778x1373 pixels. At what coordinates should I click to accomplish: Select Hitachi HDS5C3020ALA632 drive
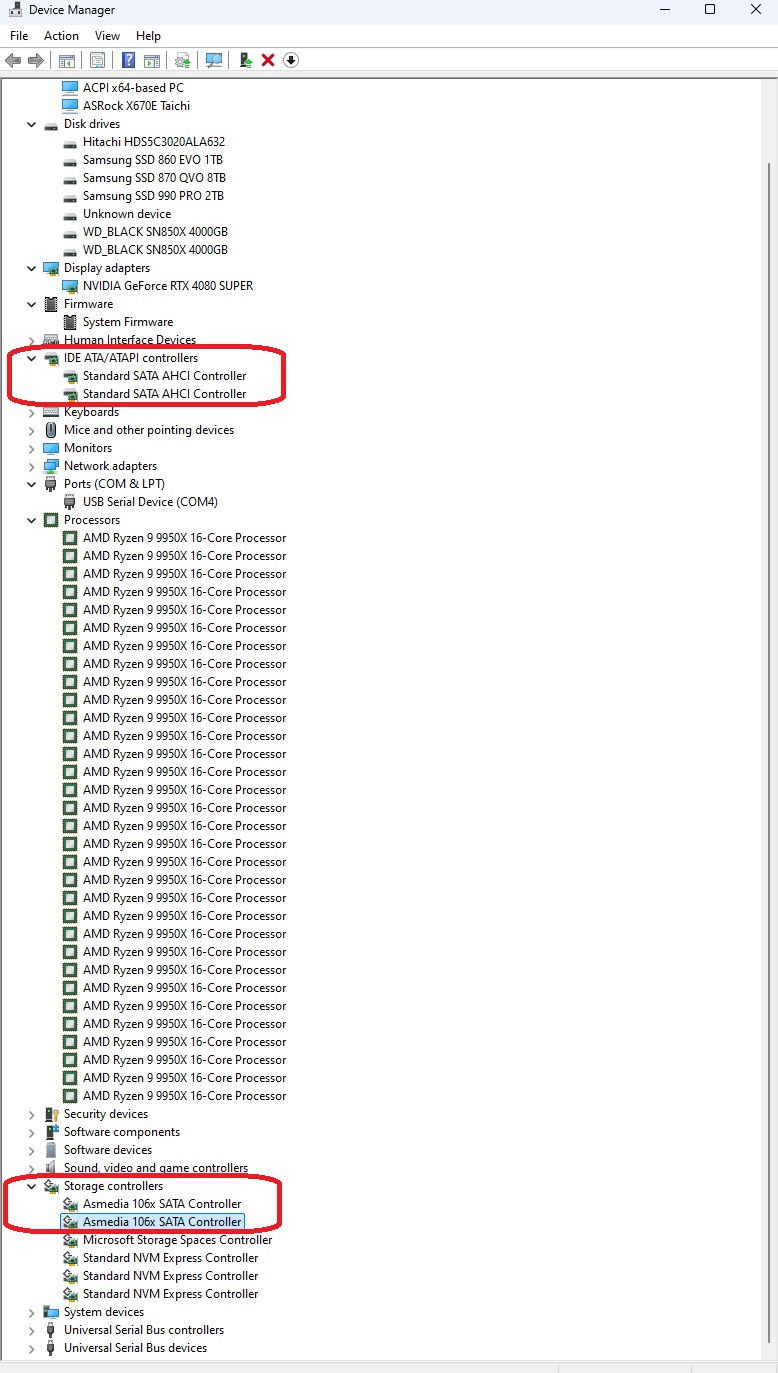[154, 142]
